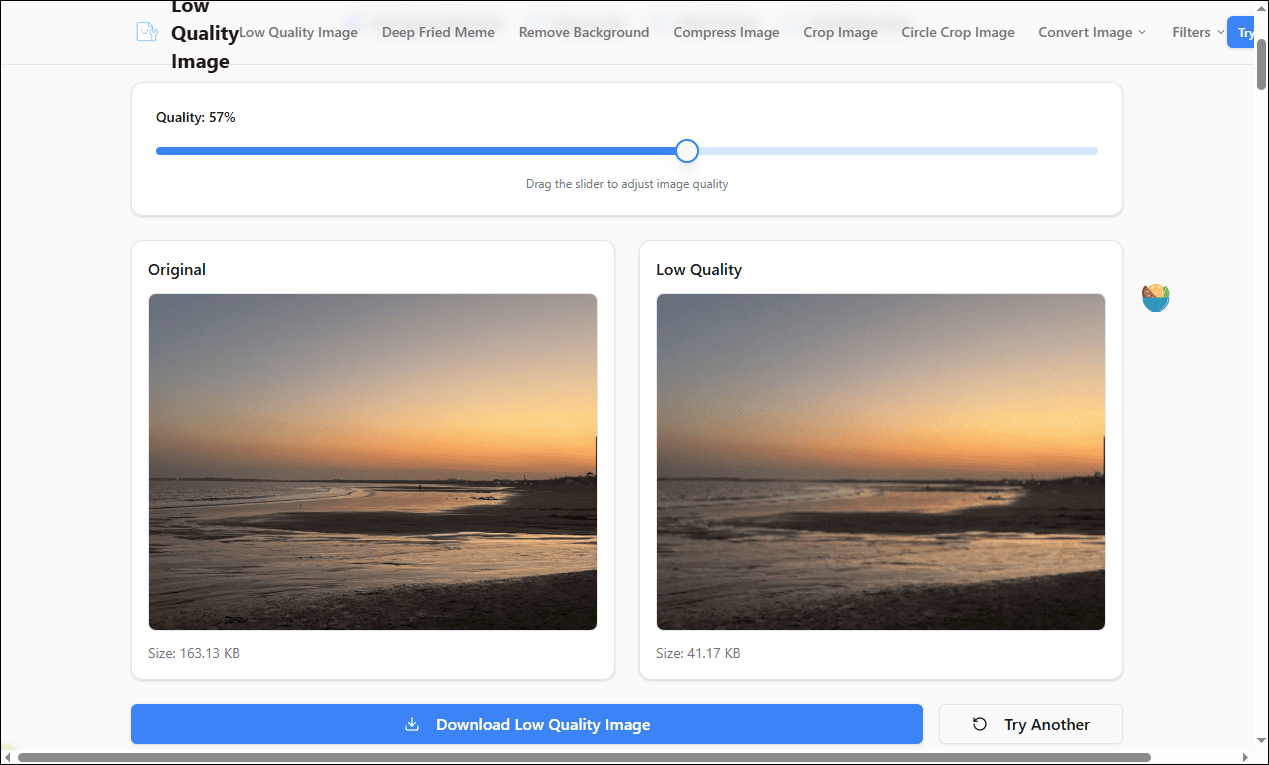Click the Try Another button
Viewport: 1269px width, 765px height.
[1030, 723]
